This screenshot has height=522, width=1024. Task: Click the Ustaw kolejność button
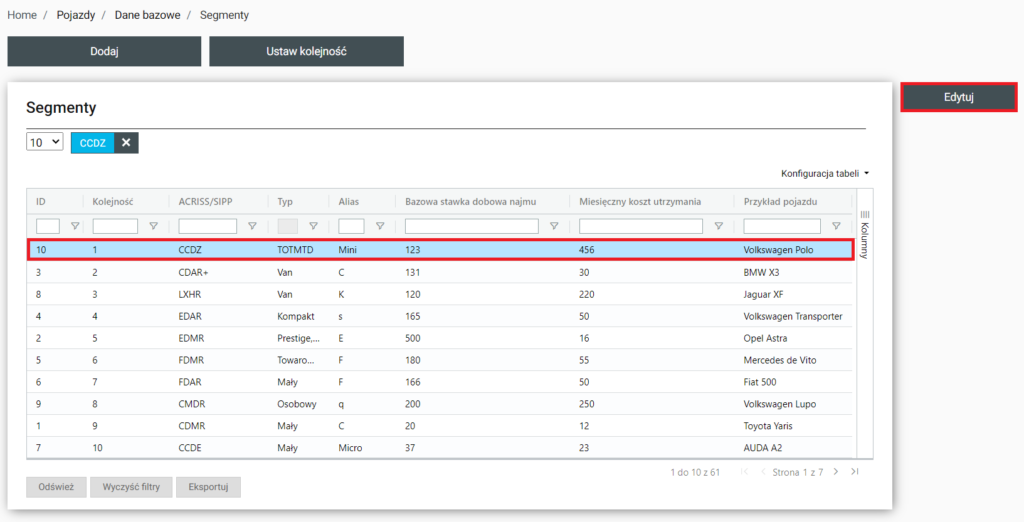click(x=306, y=51)
